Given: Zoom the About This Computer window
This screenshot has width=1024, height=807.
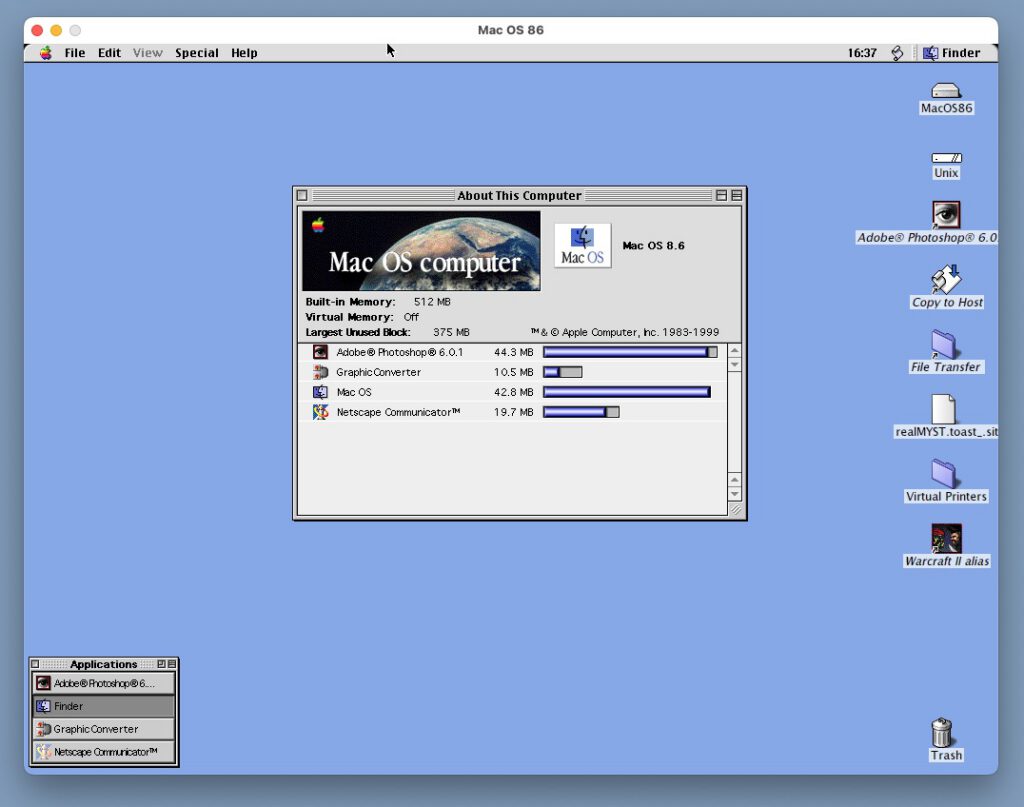Looking at the screenshot, I should point(721,196).
